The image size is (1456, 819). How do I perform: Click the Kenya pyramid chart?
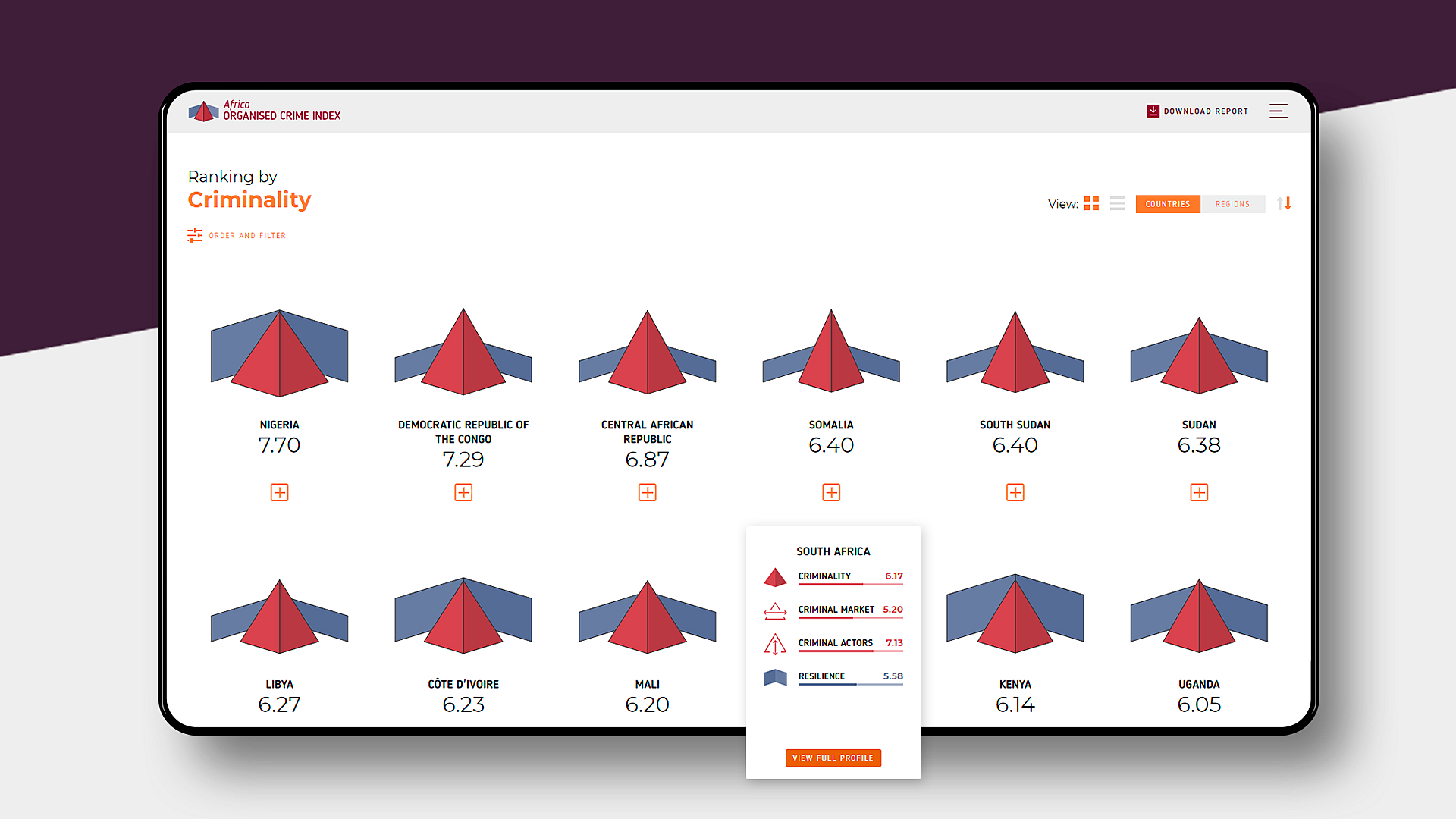(1015, 613)
